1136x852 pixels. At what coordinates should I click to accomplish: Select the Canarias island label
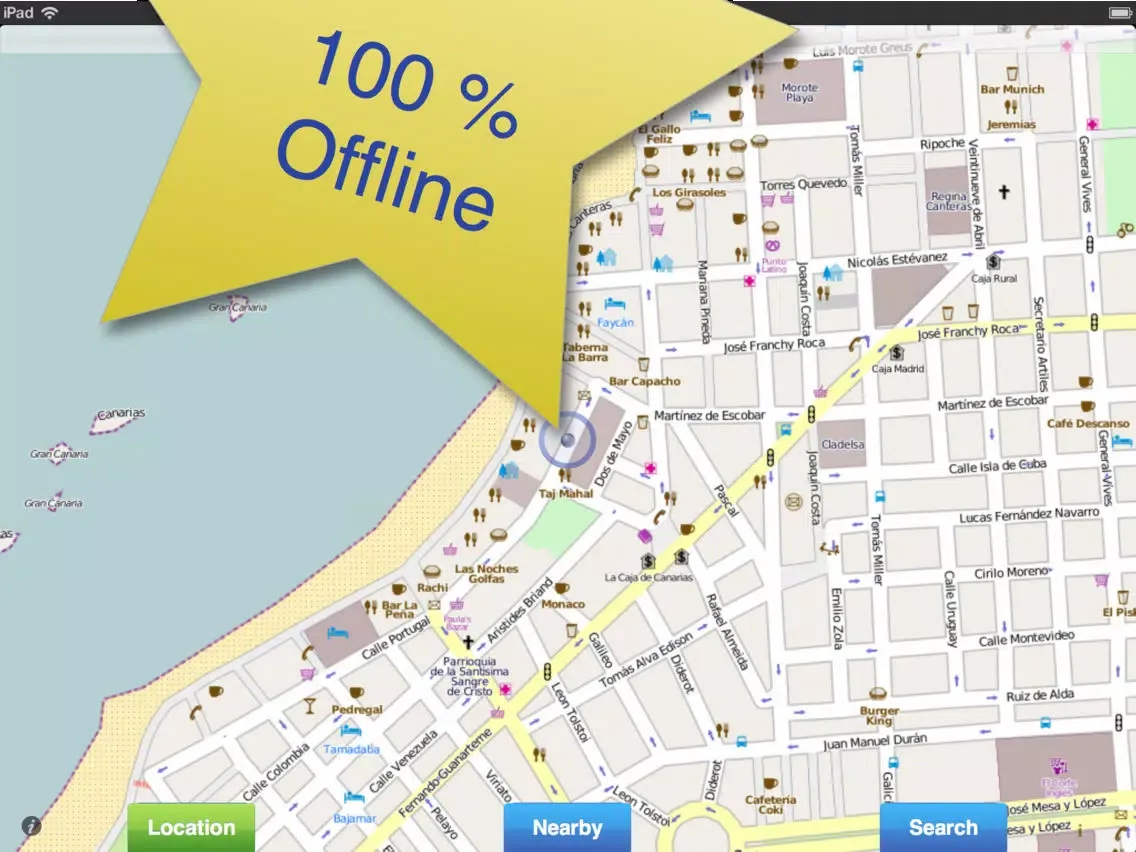pos(121,413)
